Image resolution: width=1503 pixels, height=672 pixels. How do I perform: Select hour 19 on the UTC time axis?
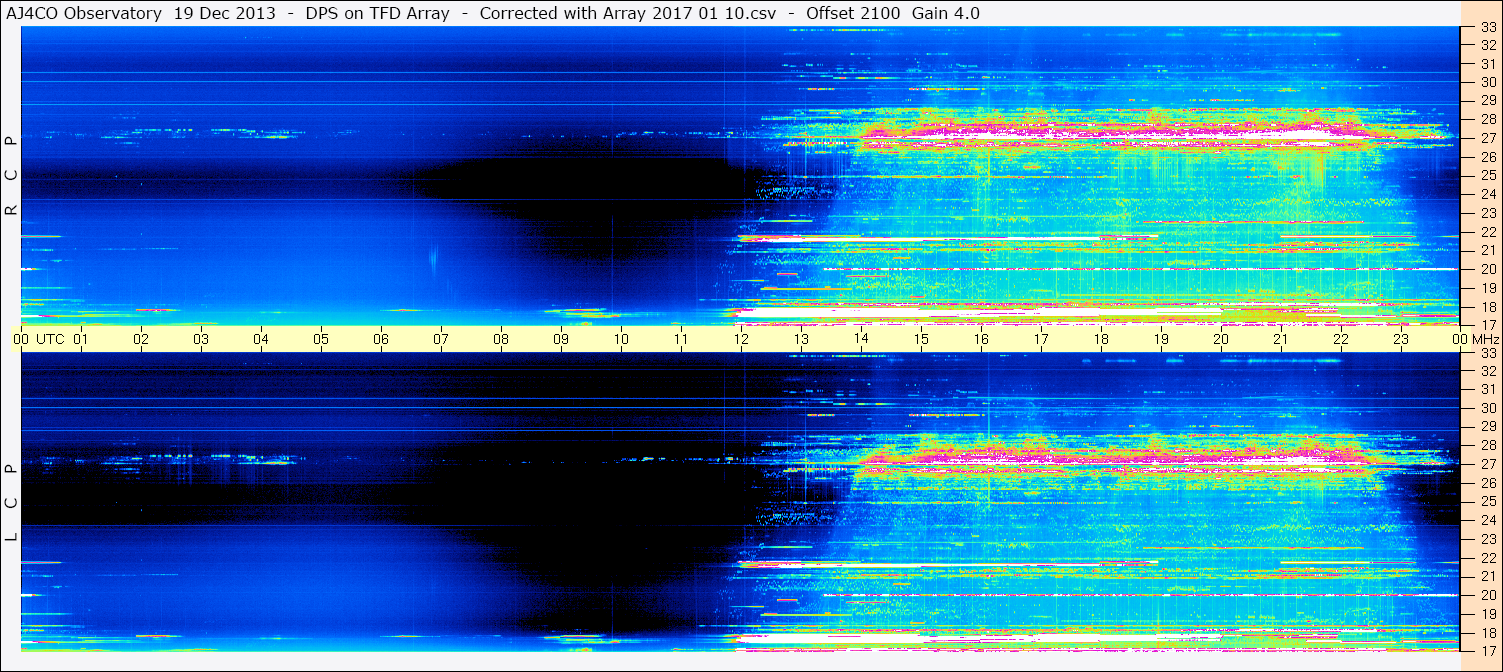[x=1161, y=339]
